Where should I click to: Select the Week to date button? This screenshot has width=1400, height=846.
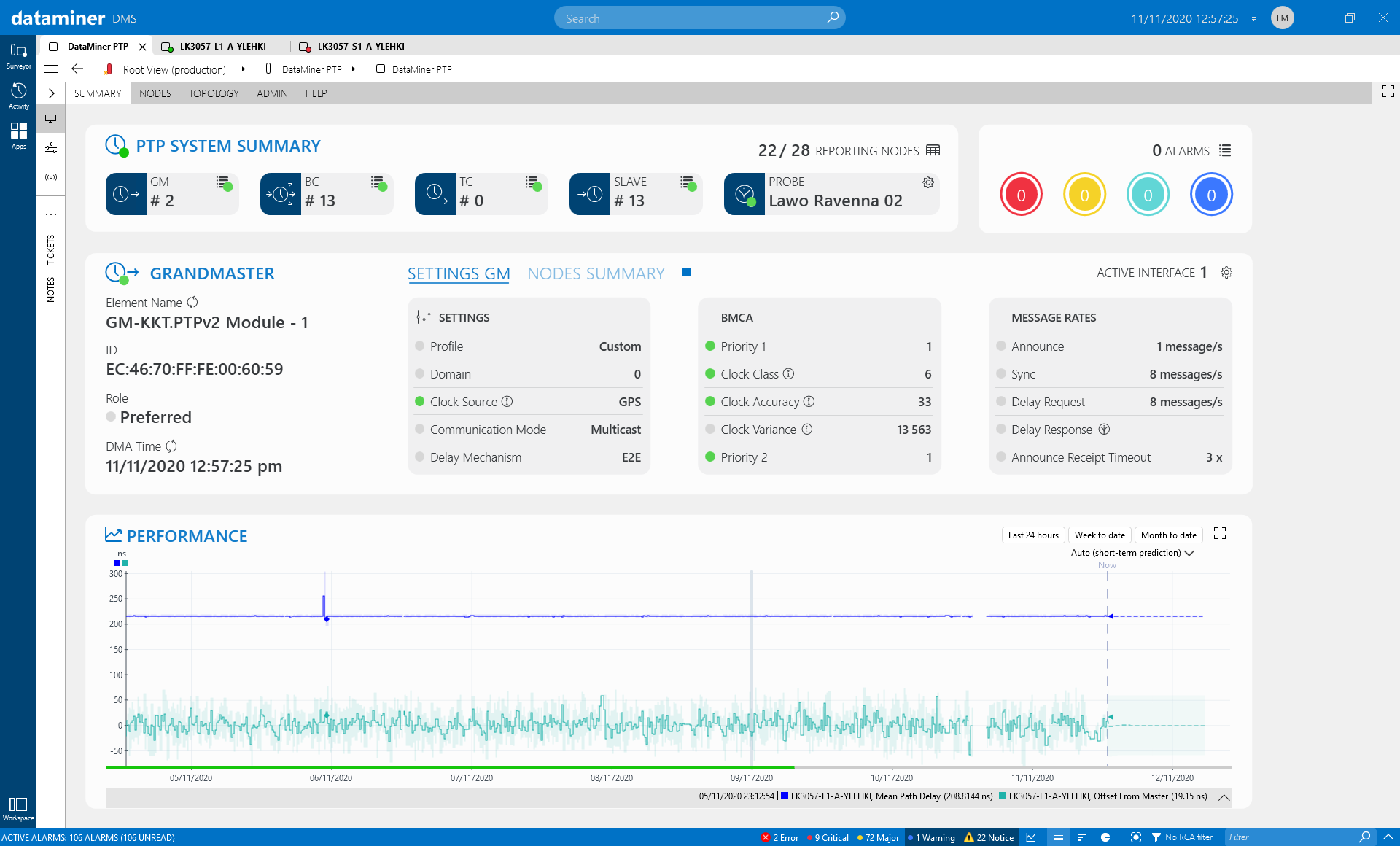coord(1099,535)
